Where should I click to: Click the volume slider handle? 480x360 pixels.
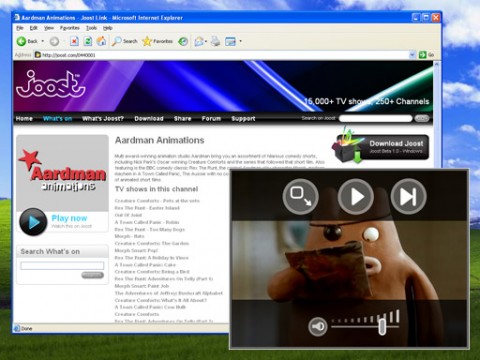point(382,327)
